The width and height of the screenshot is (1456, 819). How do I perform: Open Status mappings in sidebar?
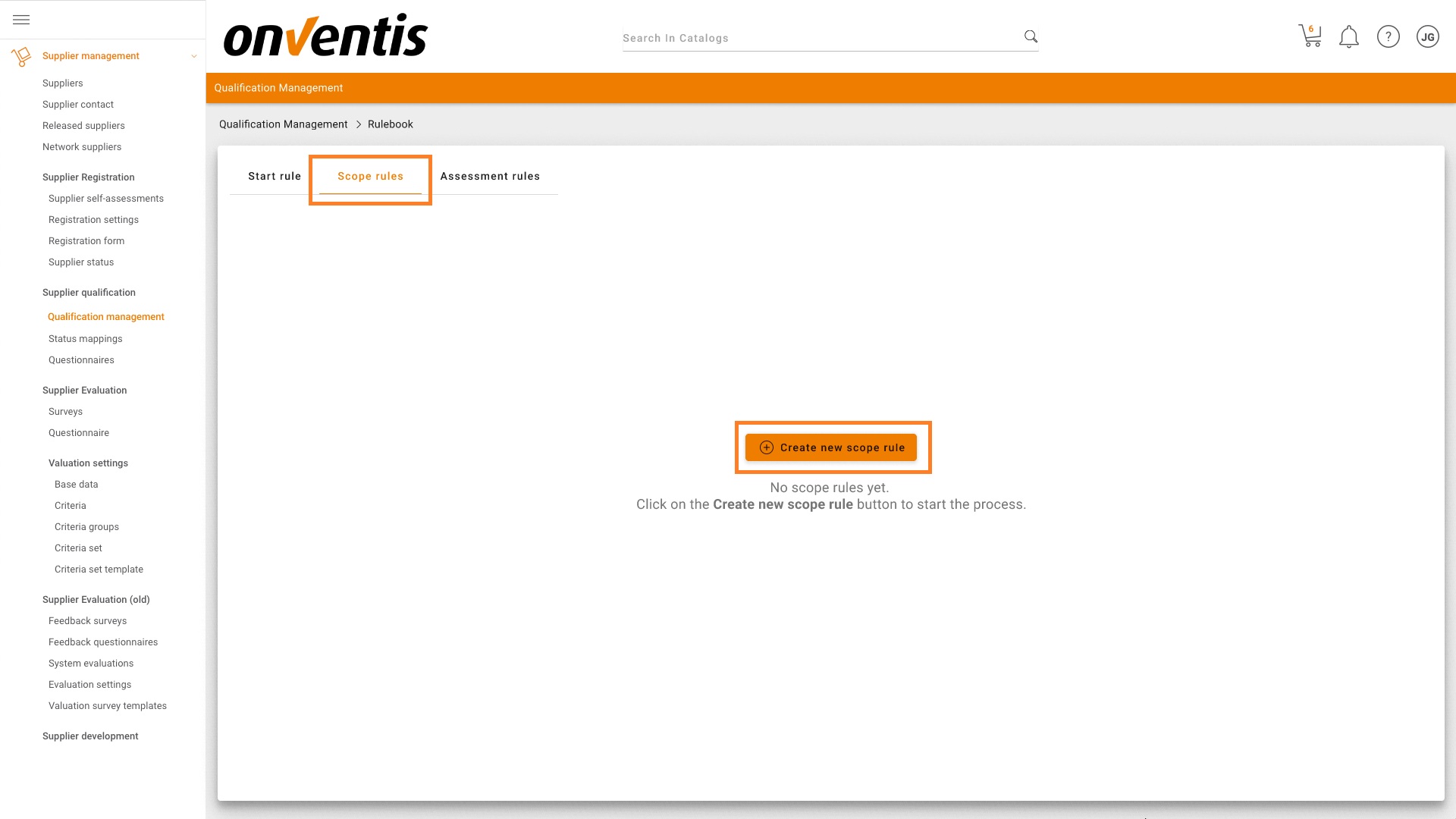85,339
